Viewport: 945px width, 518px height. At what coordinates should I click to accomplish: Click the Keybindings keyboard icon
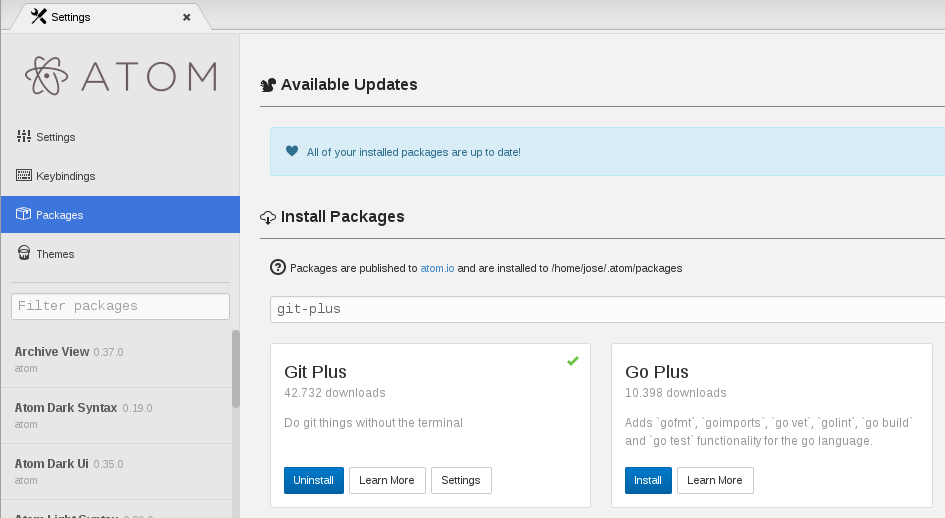pyautogui.click(x=24, y=175)
